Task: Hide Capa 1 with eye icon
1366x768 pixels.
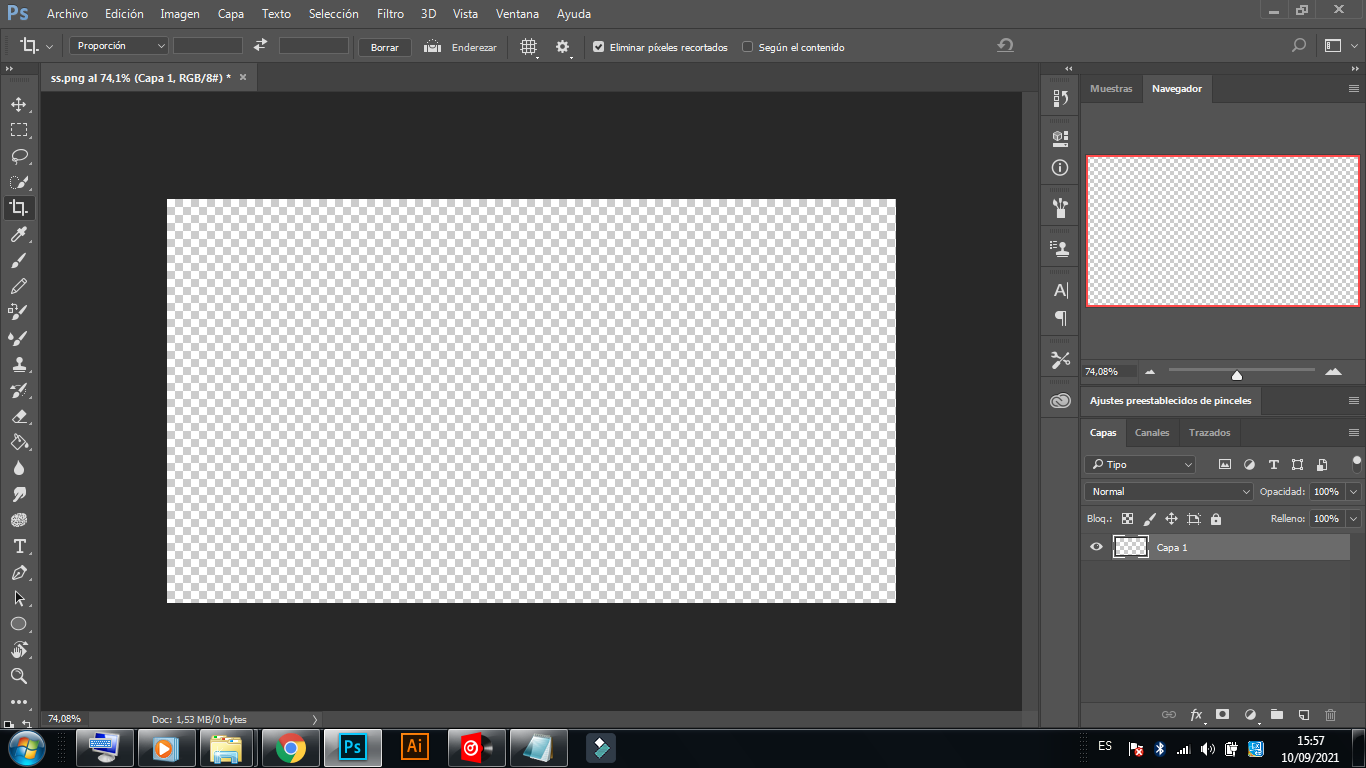Action: (1096, 547)
